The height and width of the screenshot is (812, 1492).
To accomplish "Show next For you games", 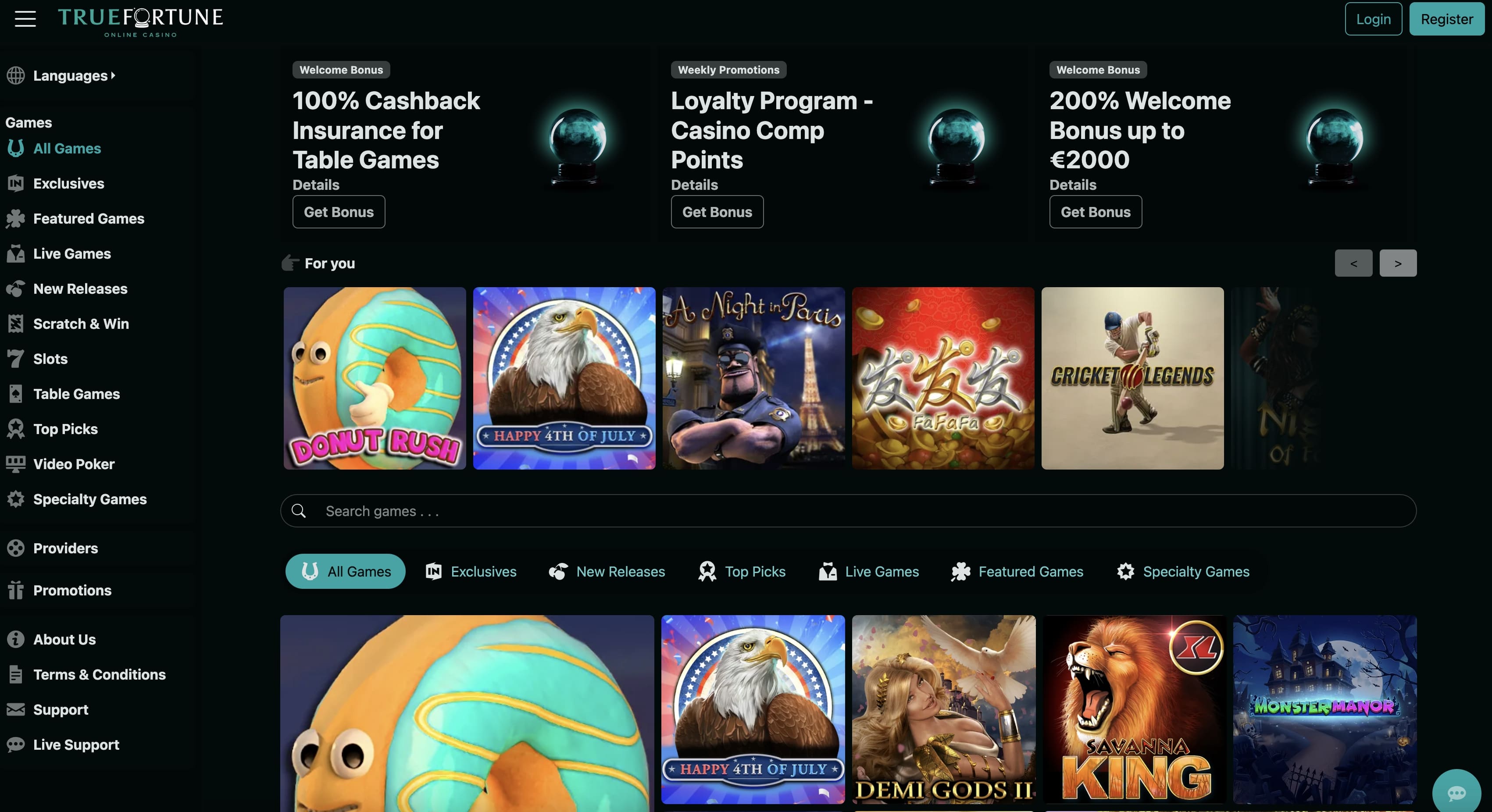I will 1398,263.
